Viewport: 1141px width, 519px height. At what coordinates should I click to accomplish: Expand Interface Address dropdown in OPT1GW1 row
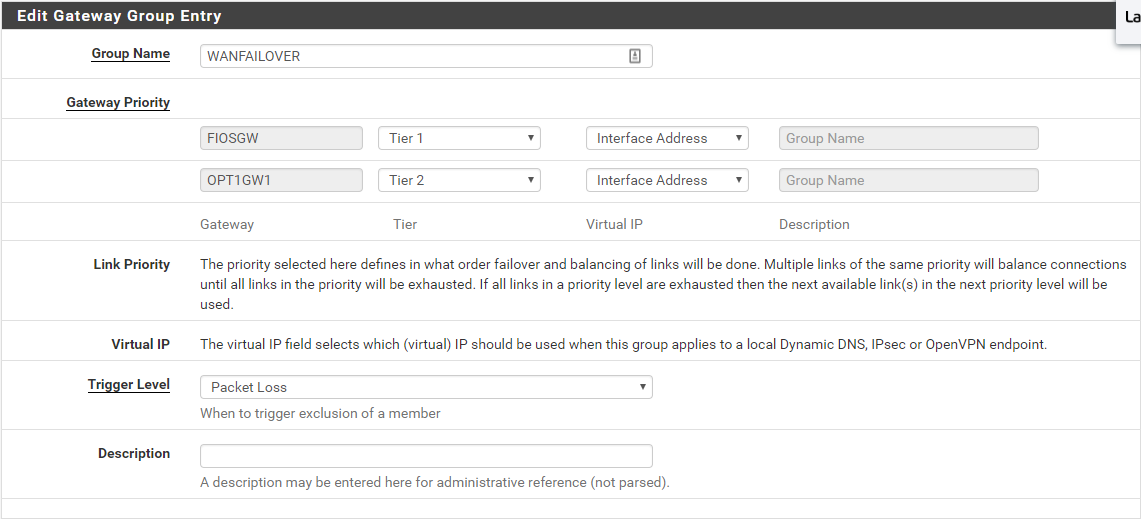pos(667,180)
